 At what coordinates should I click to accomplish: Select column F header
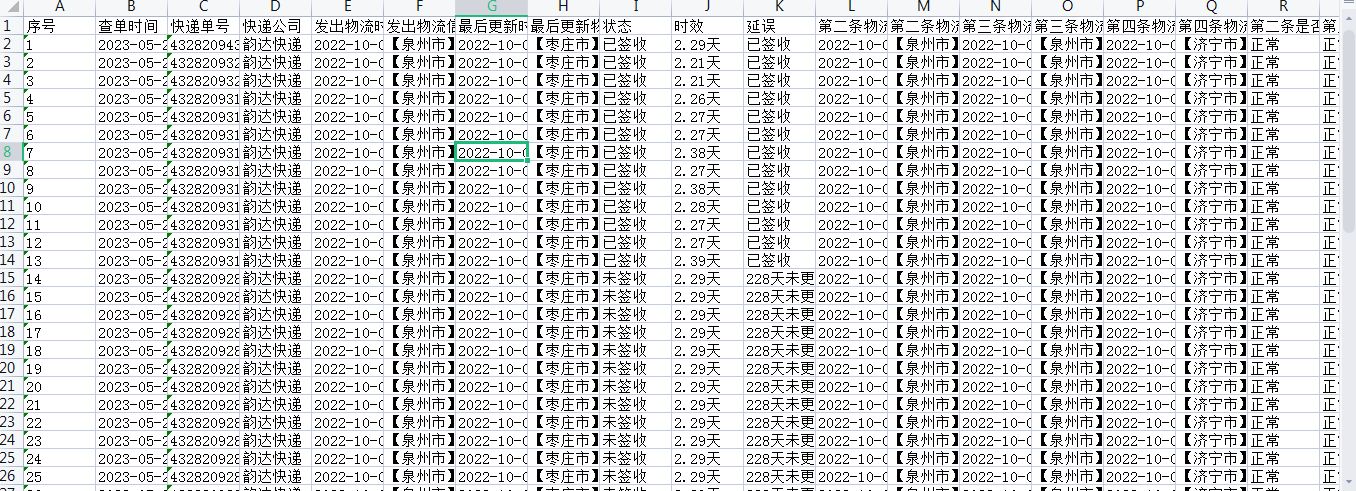pyautogui.click(x=420, y=7)
